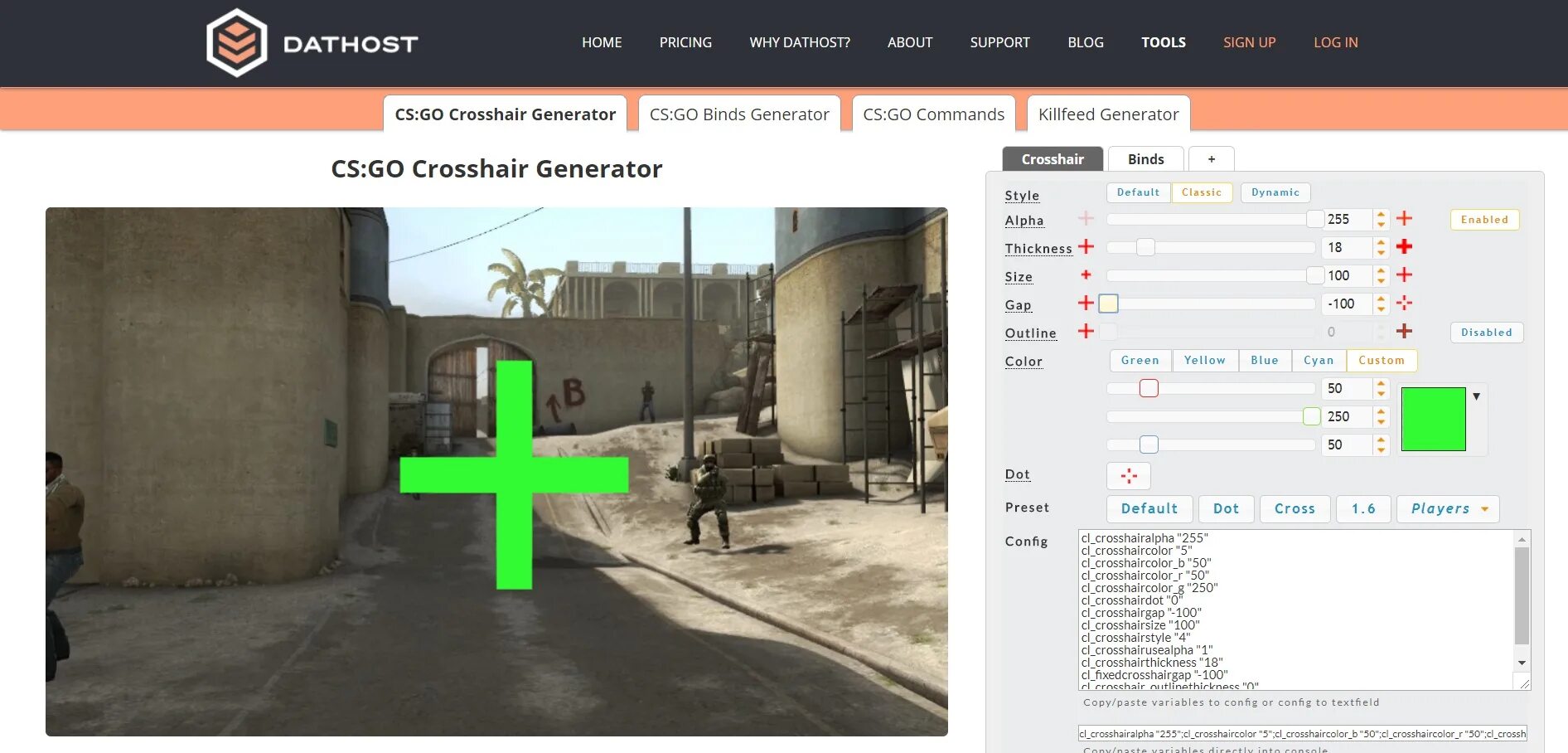Toggle the Alpha Enabled button
The height and width of the screenshot is (753, 1568).
tap(1484, 220)
